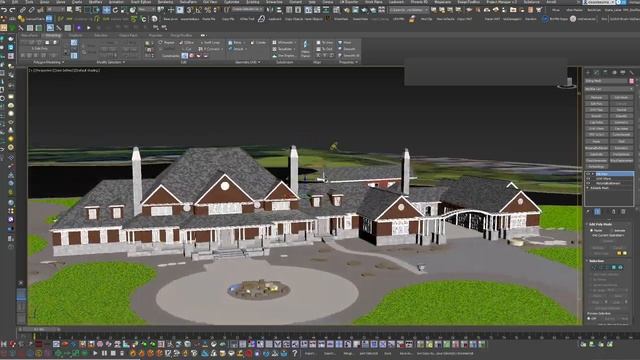Select the first Constraints icon in Edit panel

pyautogui.click(x=184, y=56)
